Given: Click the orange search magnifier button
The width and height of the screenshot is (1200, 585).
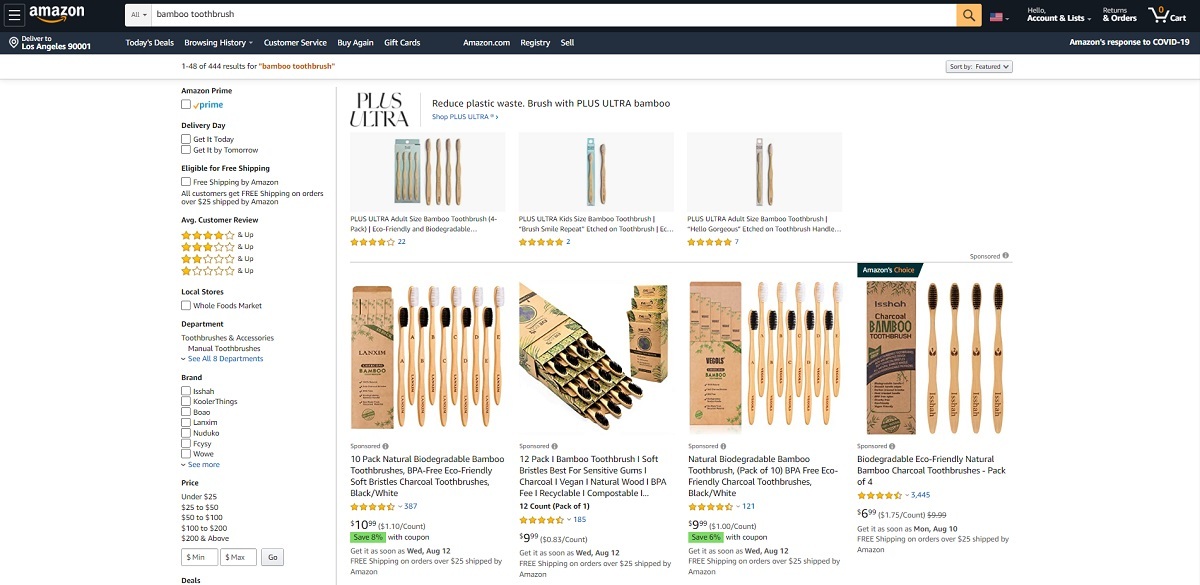Looking at the screenshot, I should (968, 15).
